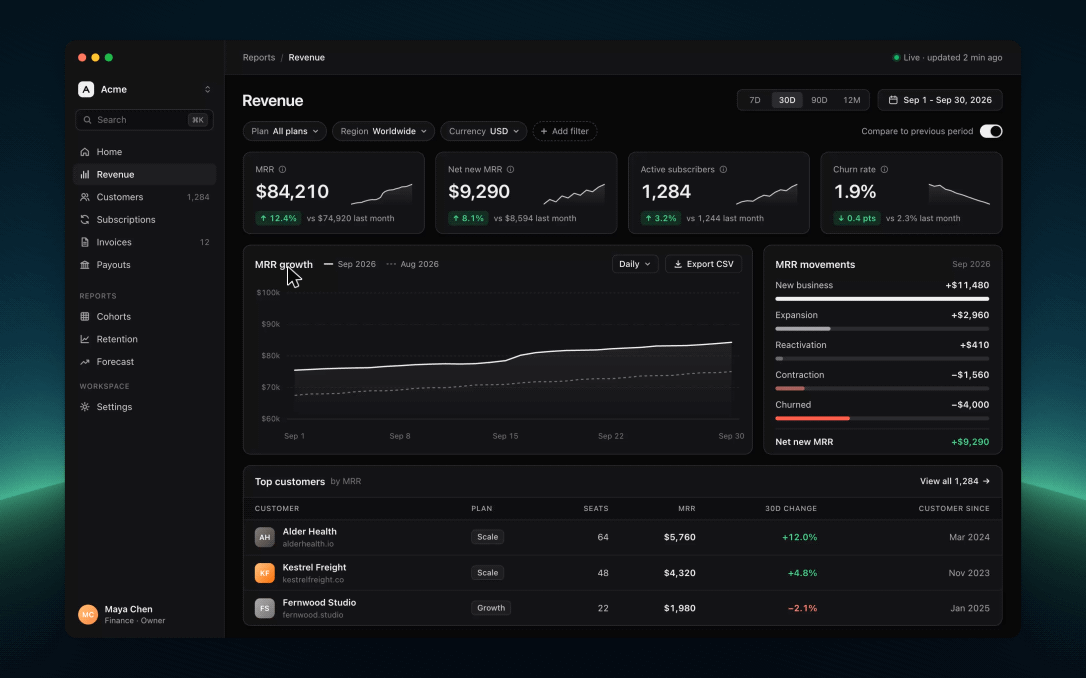Click the MRR info icon

click(282, 169)
